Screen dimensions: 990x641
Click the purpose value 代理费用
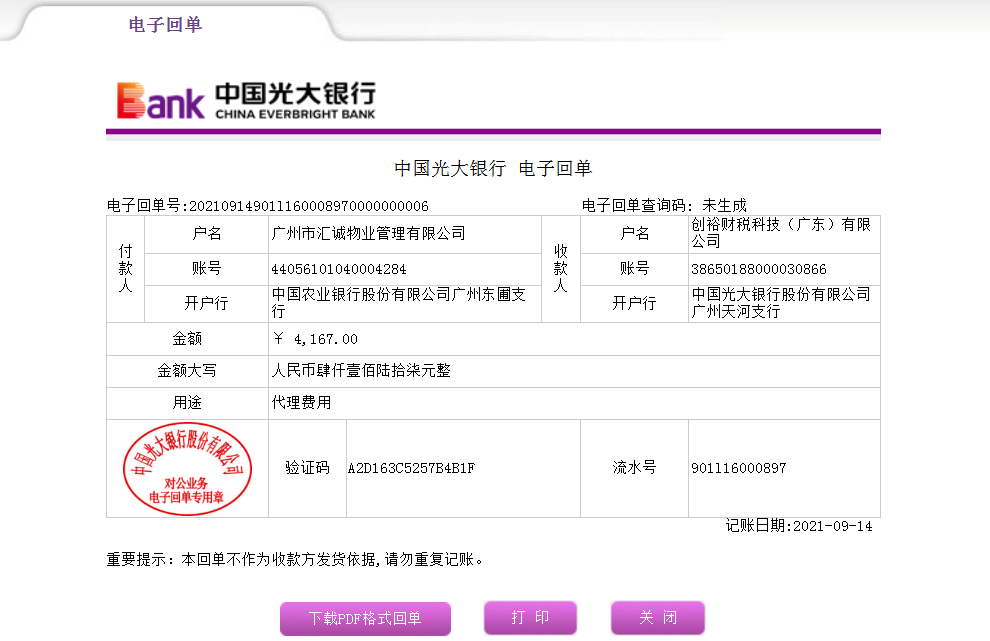coord(301,402)
